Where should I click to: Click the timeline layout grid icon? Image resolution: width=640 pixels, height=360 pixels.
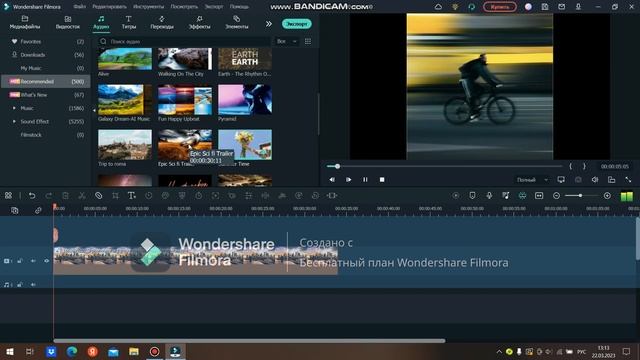point(8,196)
